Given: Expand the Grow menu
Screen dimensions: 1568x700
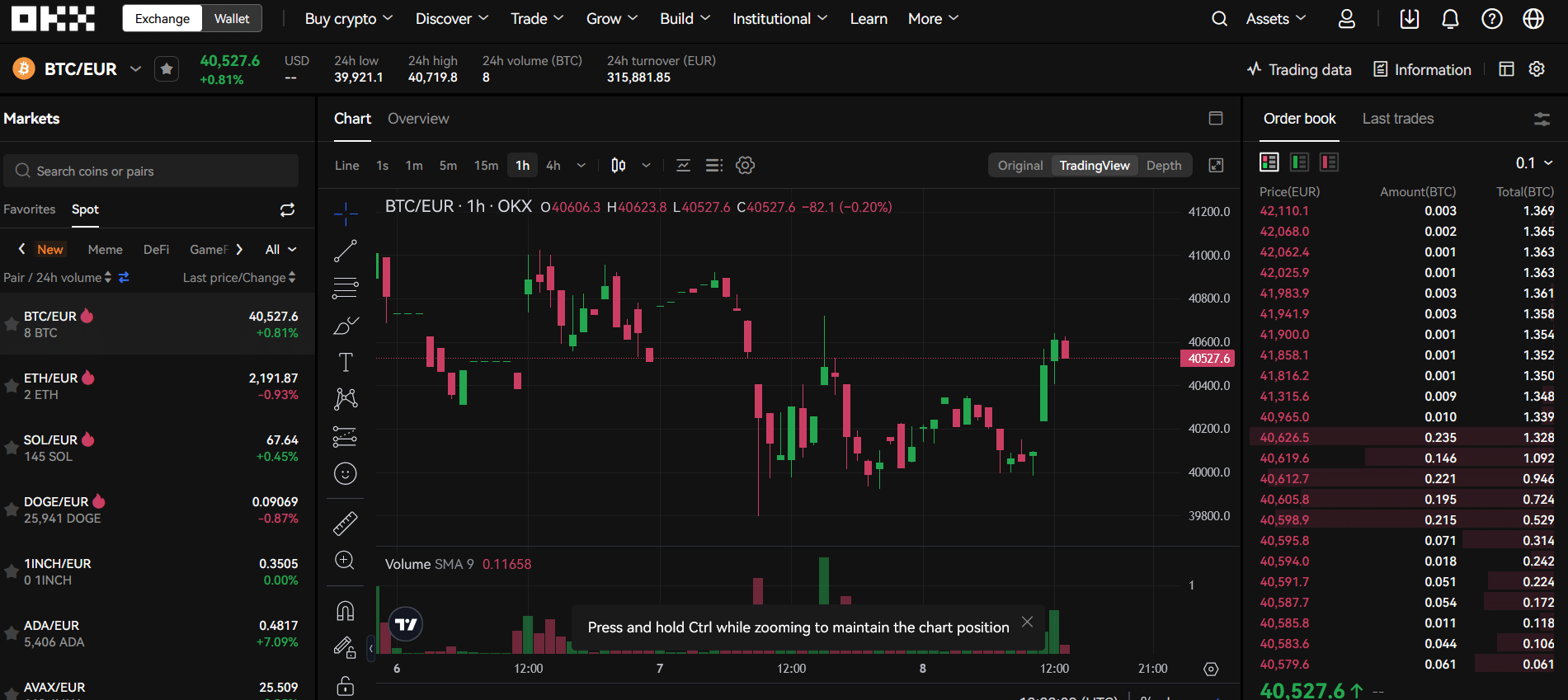Looking at the screenshot, I should pos(612,18).
